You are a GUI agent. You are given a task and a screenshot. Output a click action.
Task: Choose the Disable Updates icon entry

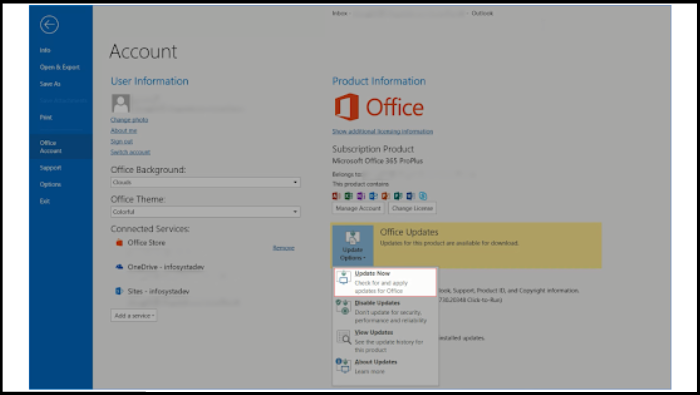point(343,307)
